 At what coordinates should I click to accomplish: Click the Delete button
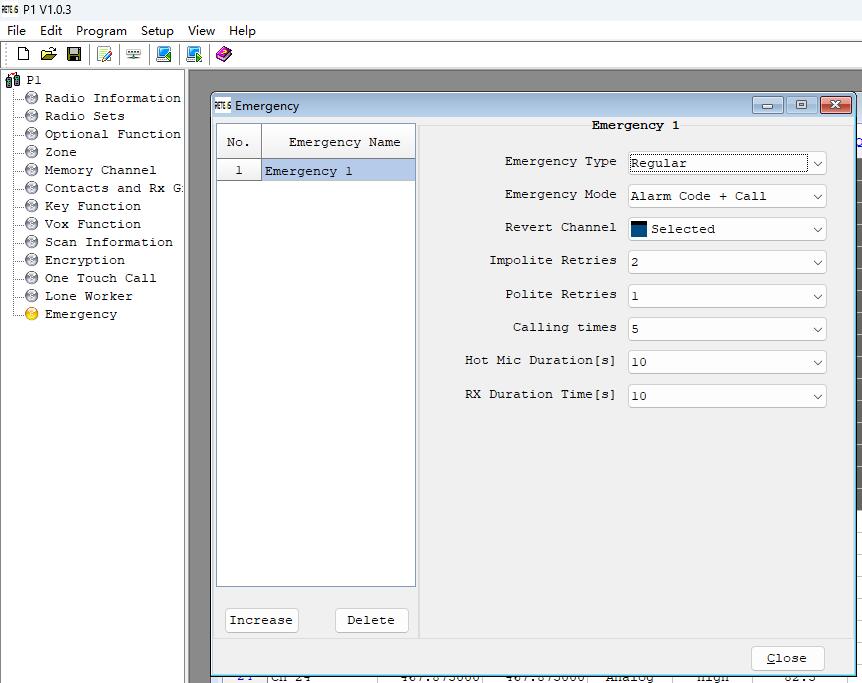371,620
